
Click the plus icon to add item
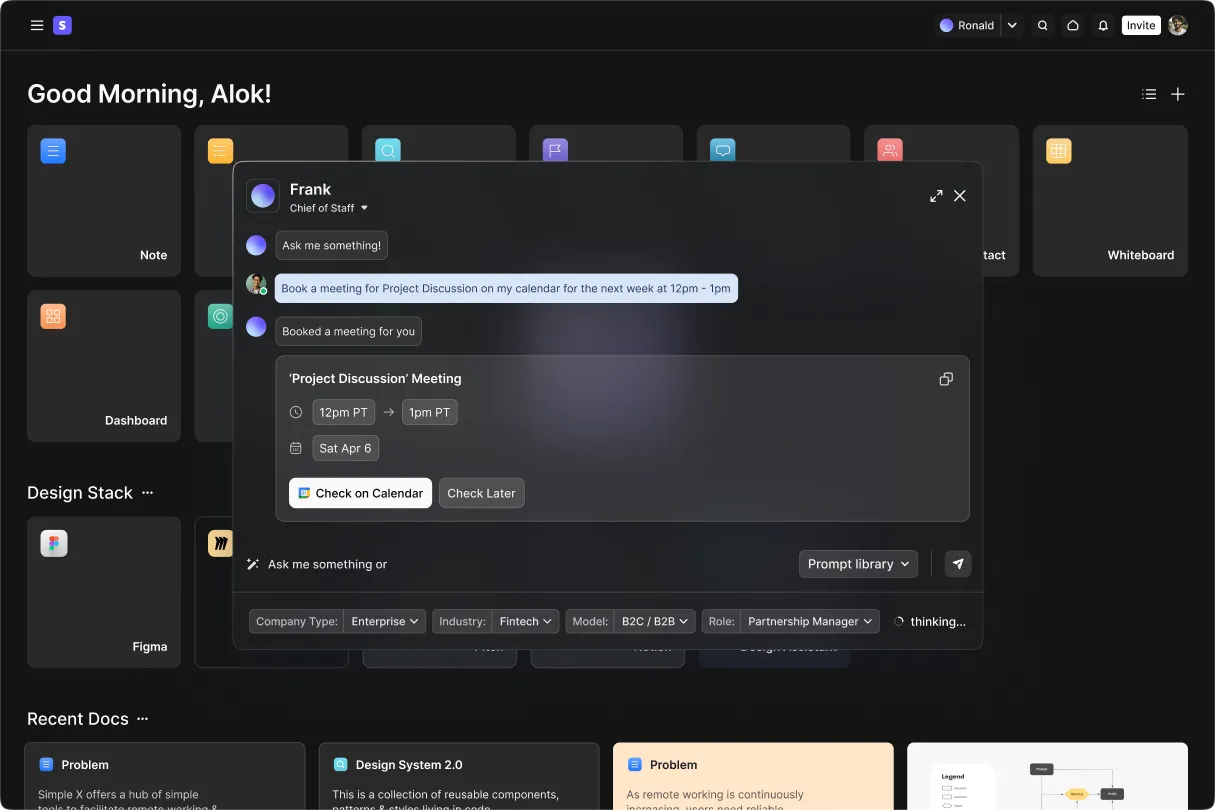click(x=1178, y=94)
